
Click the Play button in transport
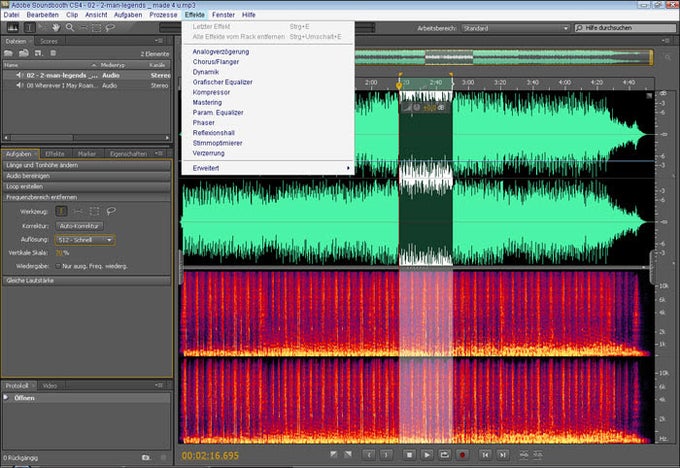[427, 455]
